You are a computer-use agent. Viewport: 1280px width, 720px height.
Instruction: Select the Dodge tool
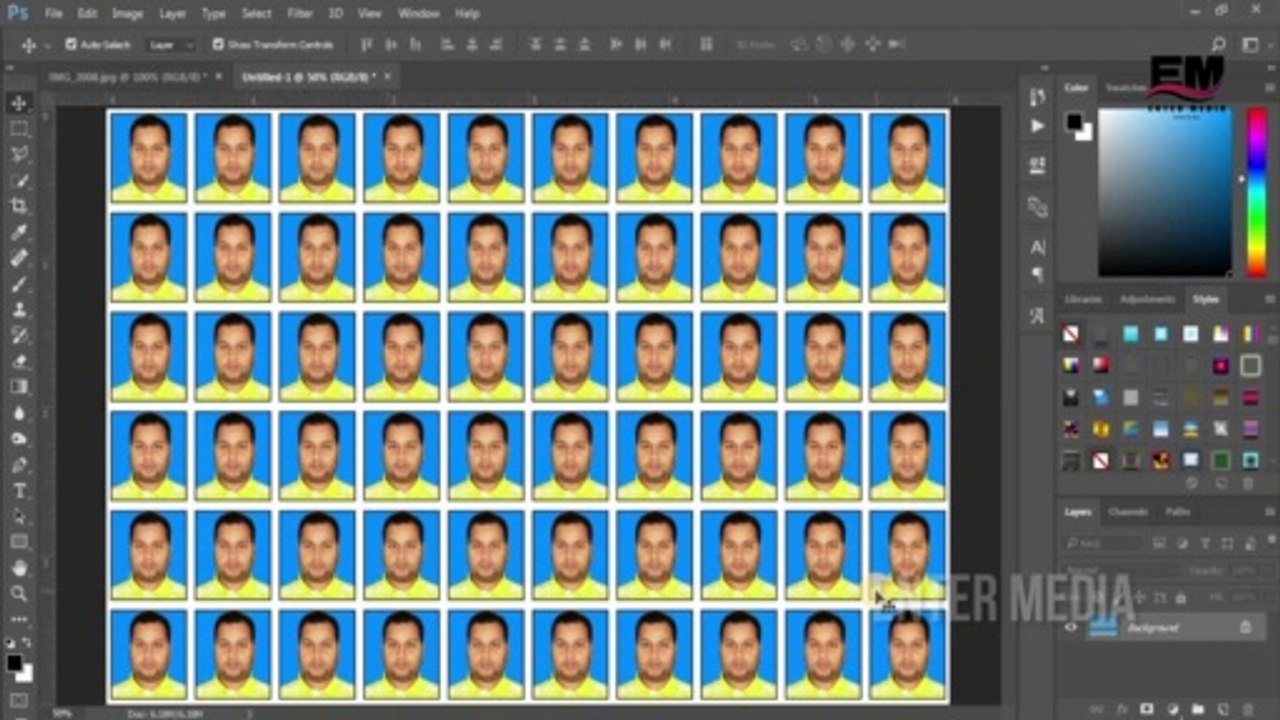[19, 439]
